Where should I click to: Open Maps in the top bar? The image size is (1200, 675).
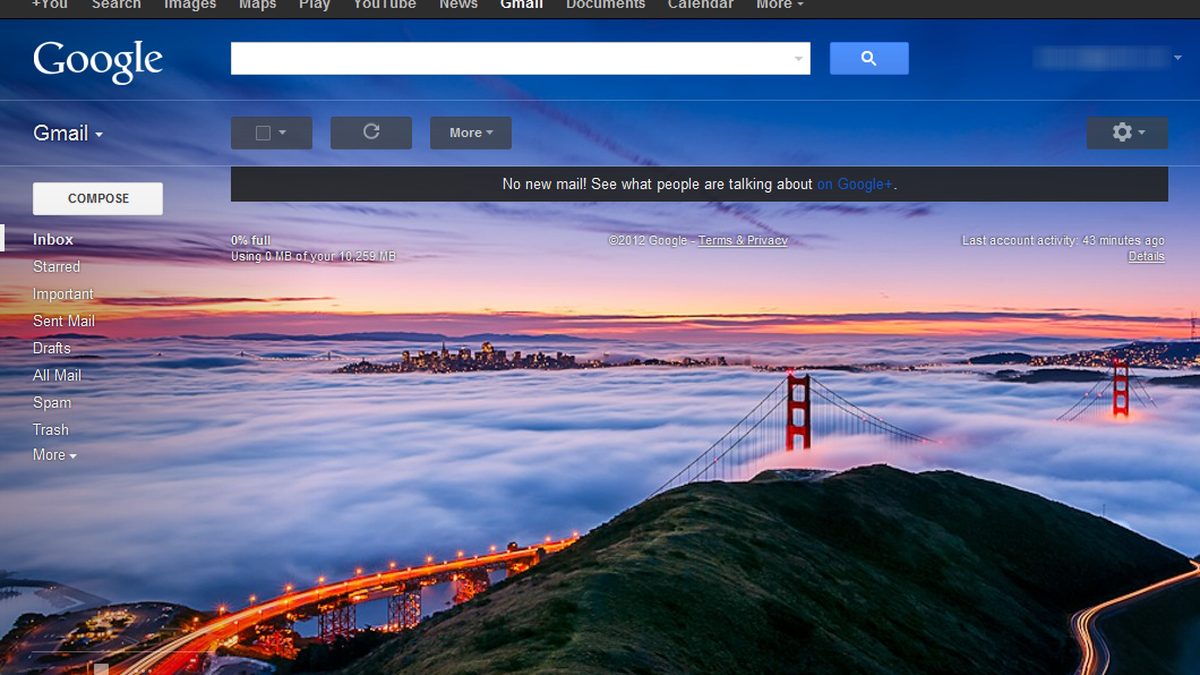coord(257,5)
